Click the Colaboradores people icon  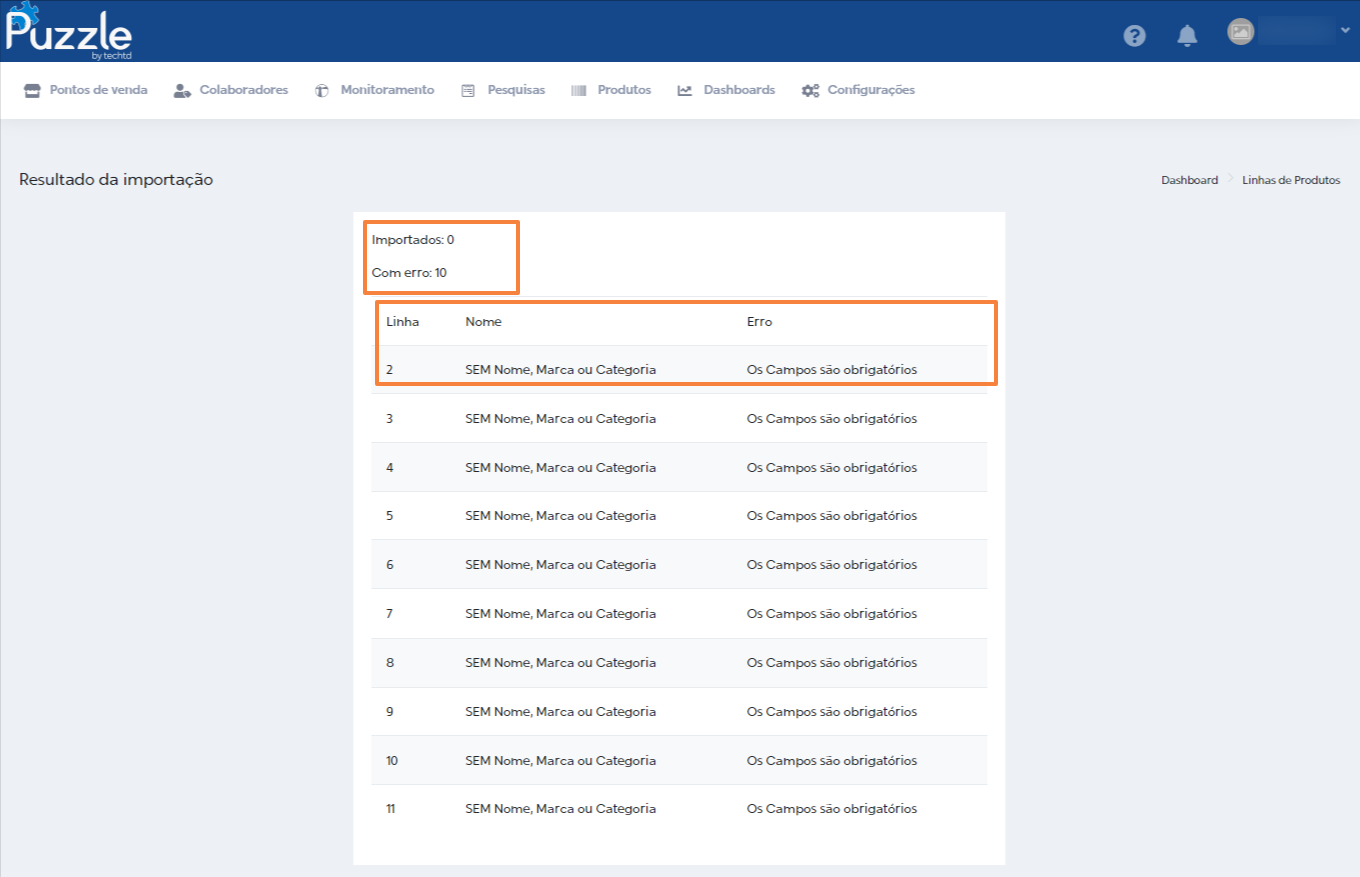[182, 90]
